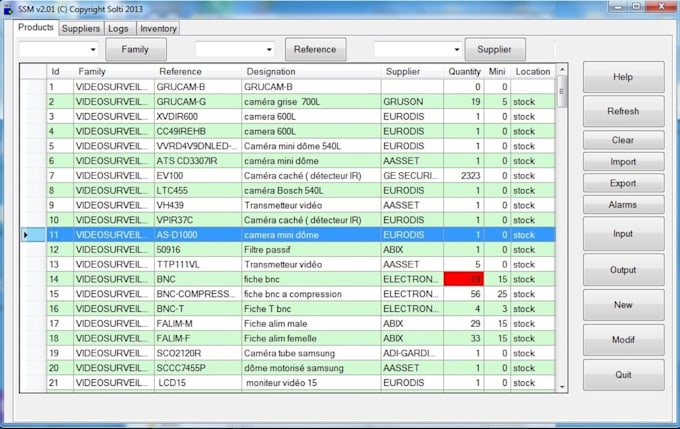This screenshot has width=680, height=429.
Task: Sort by the Family column header
Action: click(114, 72)
